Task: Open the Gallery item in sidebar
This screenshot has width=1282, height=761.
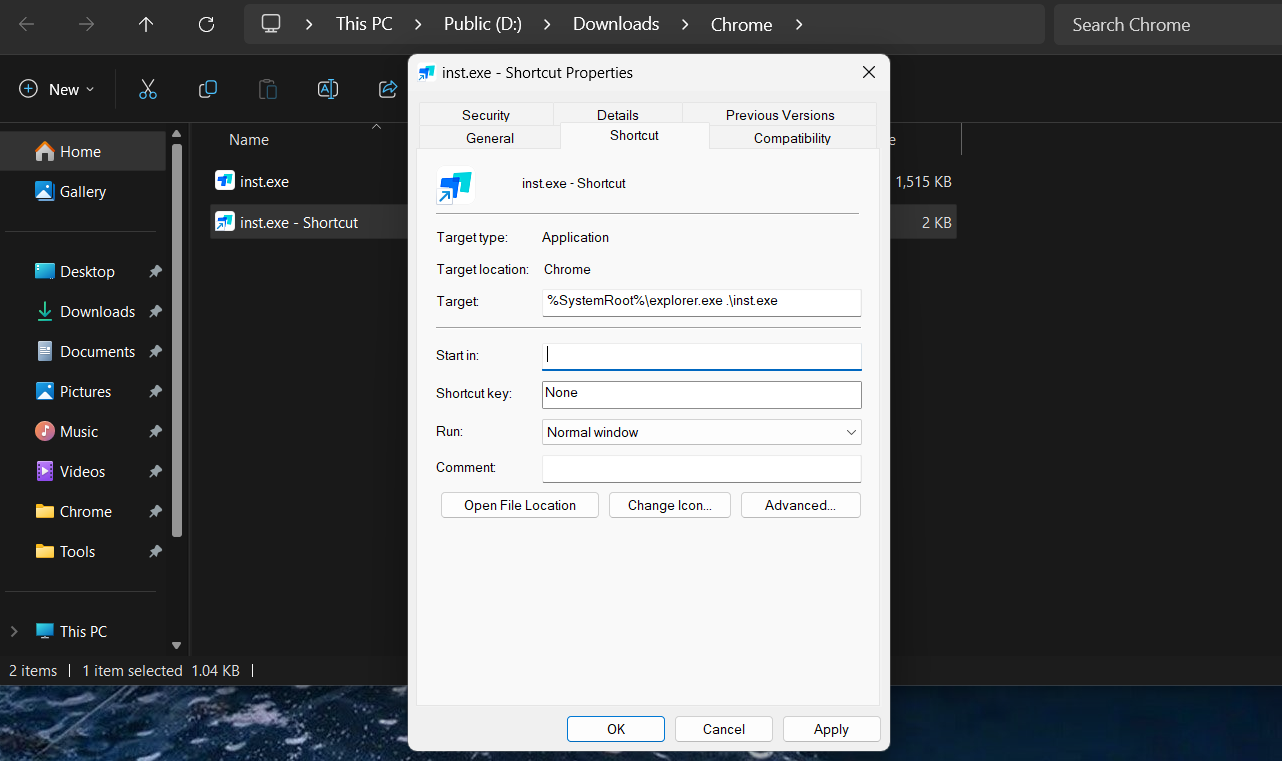Action: 82,192
